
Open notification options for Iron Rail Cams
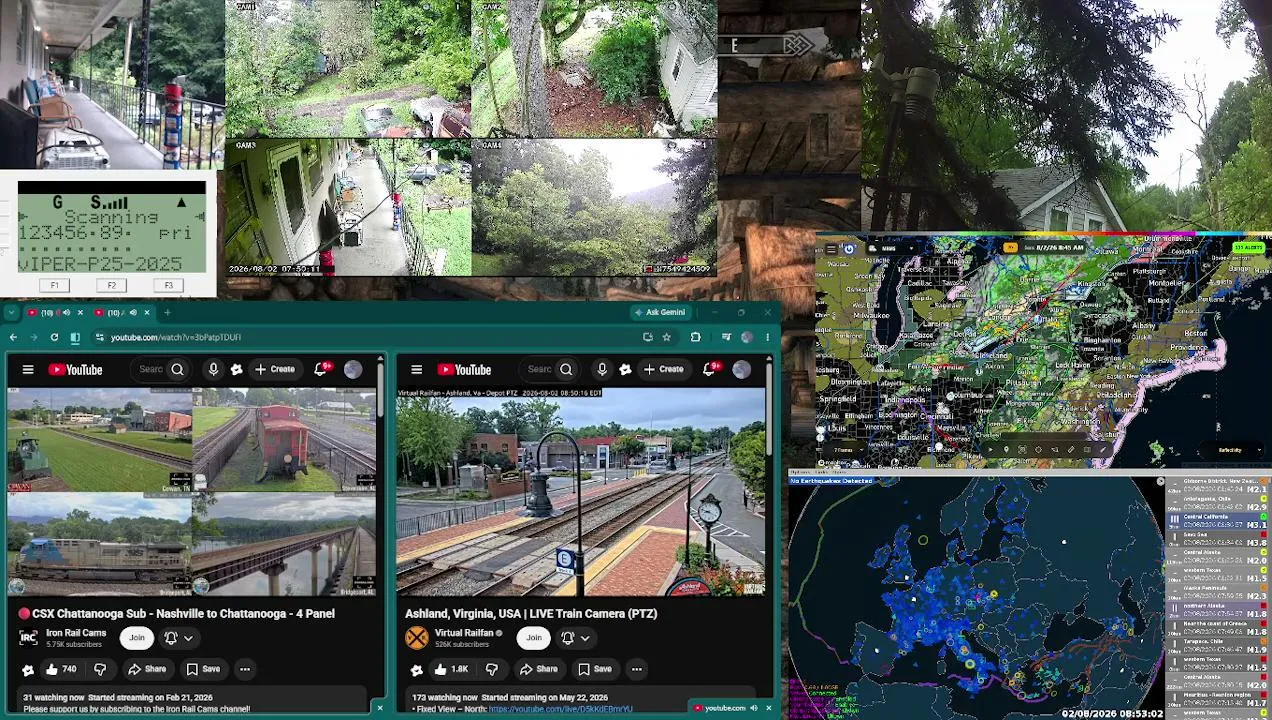click(x=177, y=638)
